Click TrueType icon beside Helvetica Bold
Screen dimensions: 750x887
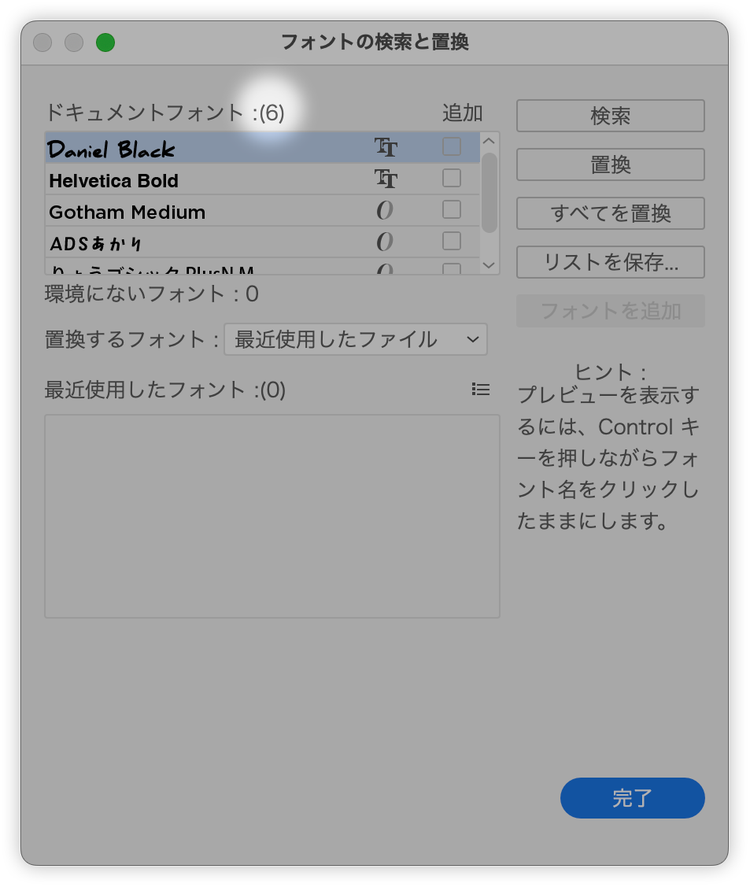tap(385, 179)
